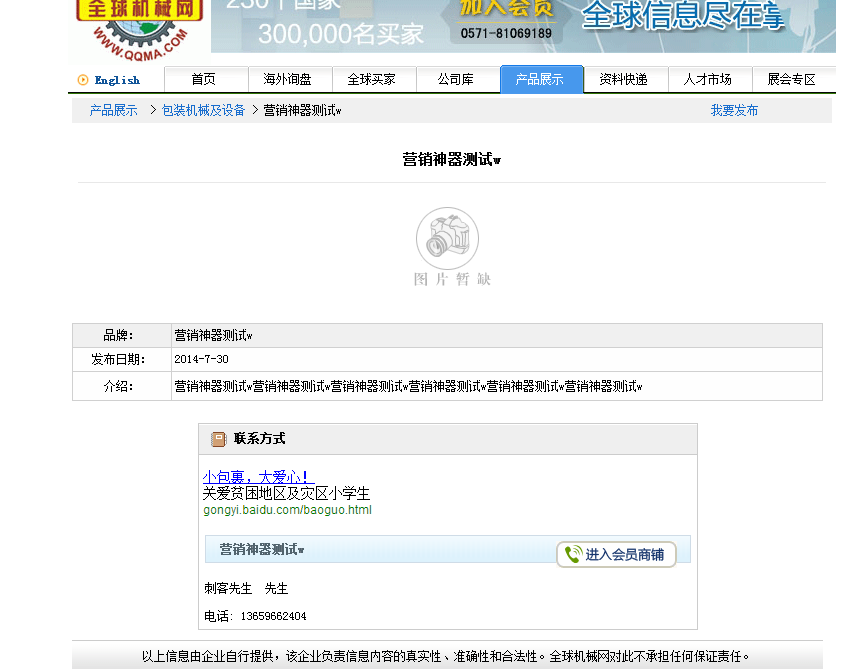Open the 海外询盘 tab
This screenshot has height=669, width=845.
289,79
